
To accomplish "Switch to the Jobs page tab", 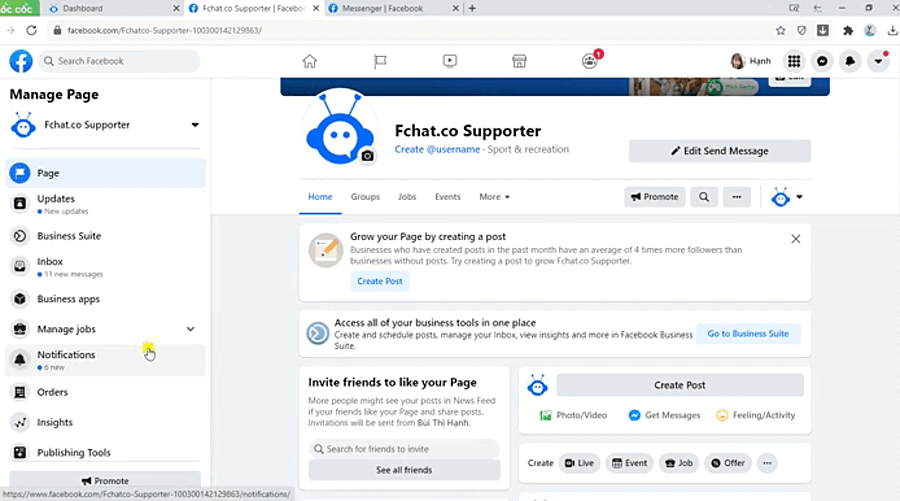I will [407, 197].
